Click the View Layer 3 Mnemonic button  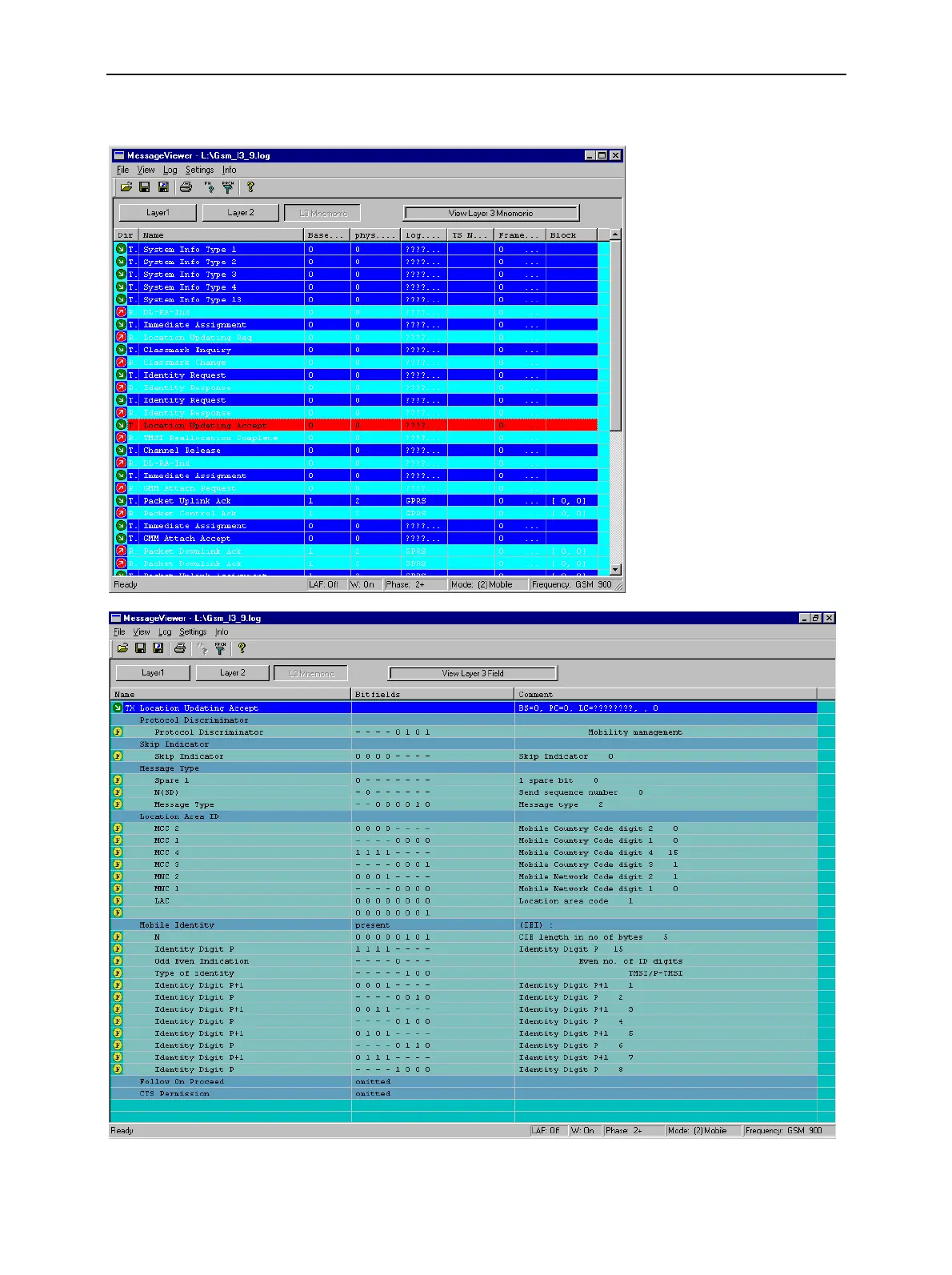pyautogui.click(x=491, y=213)
